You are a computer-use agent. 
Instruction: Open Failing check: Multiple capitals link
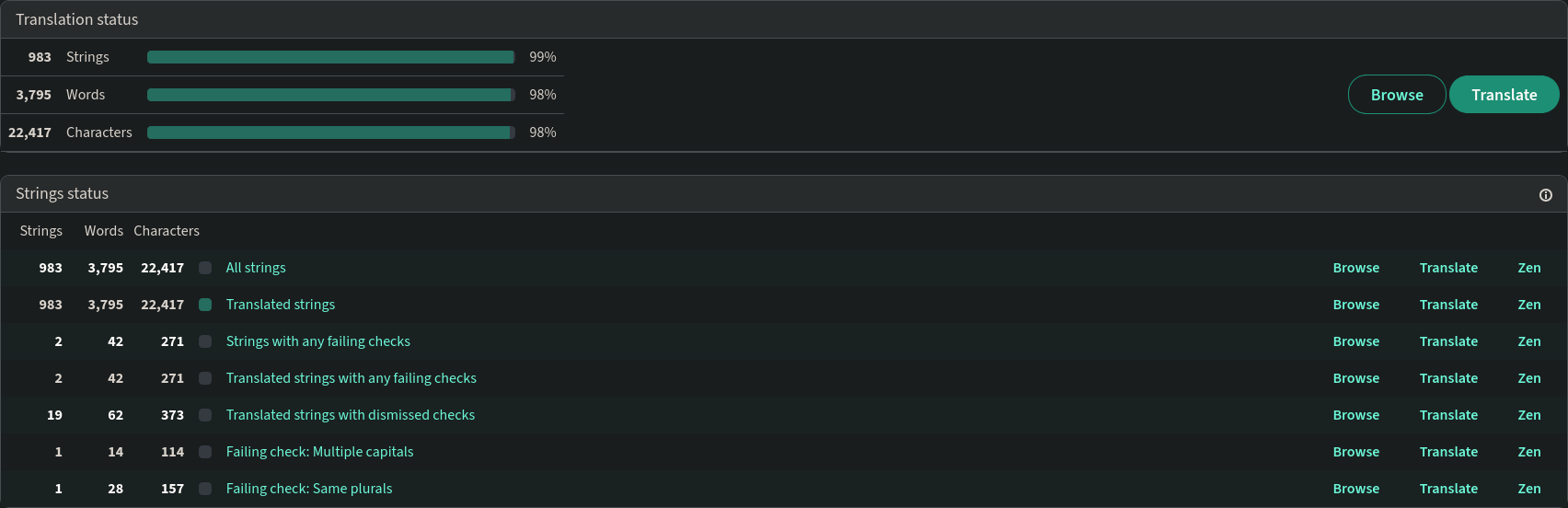click(320, 452)
